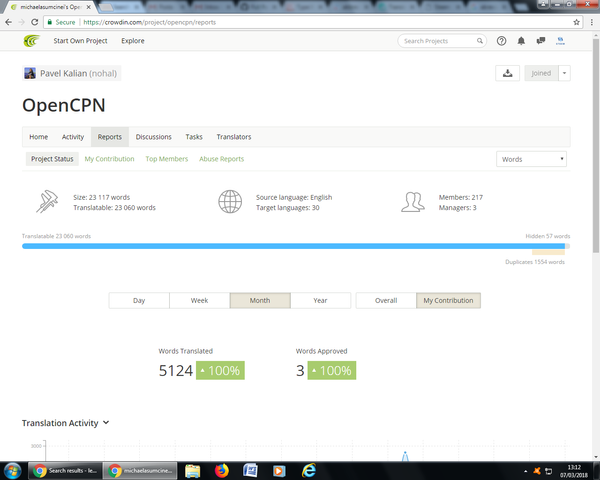Show hidden system tray icons

(525, 471)
